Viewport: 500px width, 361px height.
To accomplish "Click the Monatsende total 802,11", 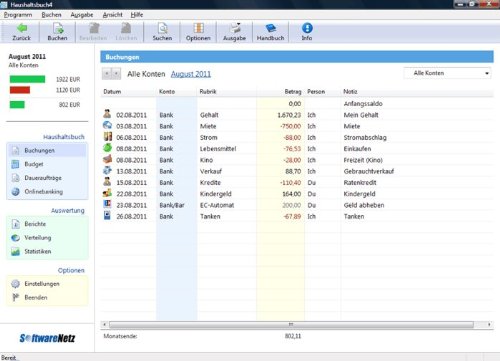I will coord(293,336).
